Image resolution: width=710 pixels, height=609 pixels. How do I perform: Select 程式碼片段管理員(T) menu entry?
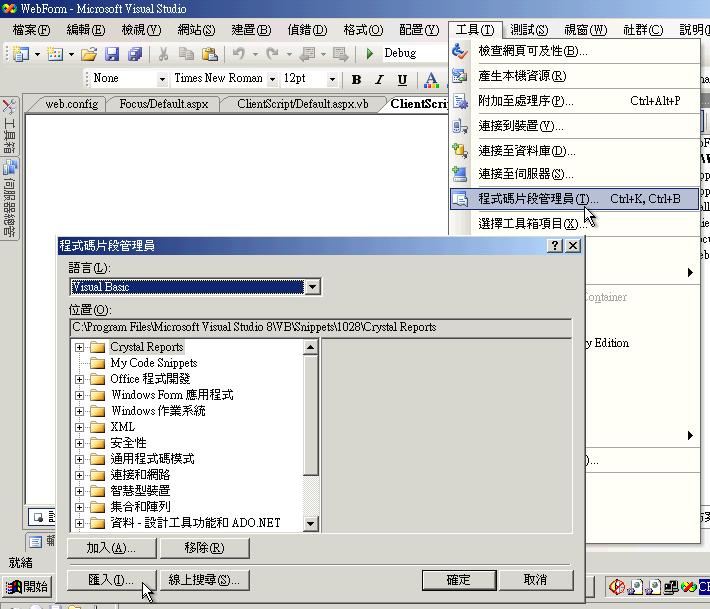(574, 199)
